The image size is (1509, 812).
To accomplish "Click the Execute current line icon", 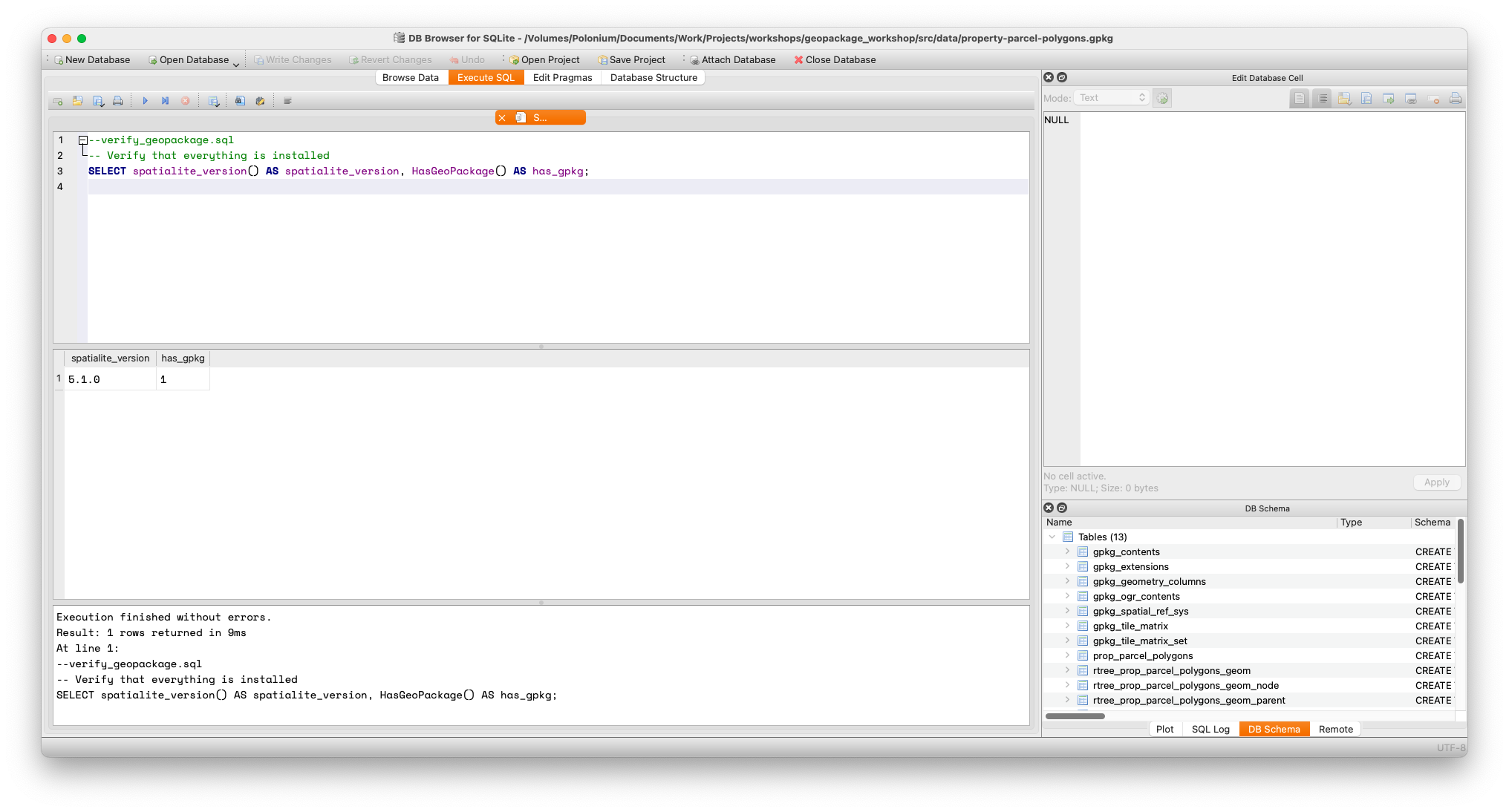I will [165, 100].
